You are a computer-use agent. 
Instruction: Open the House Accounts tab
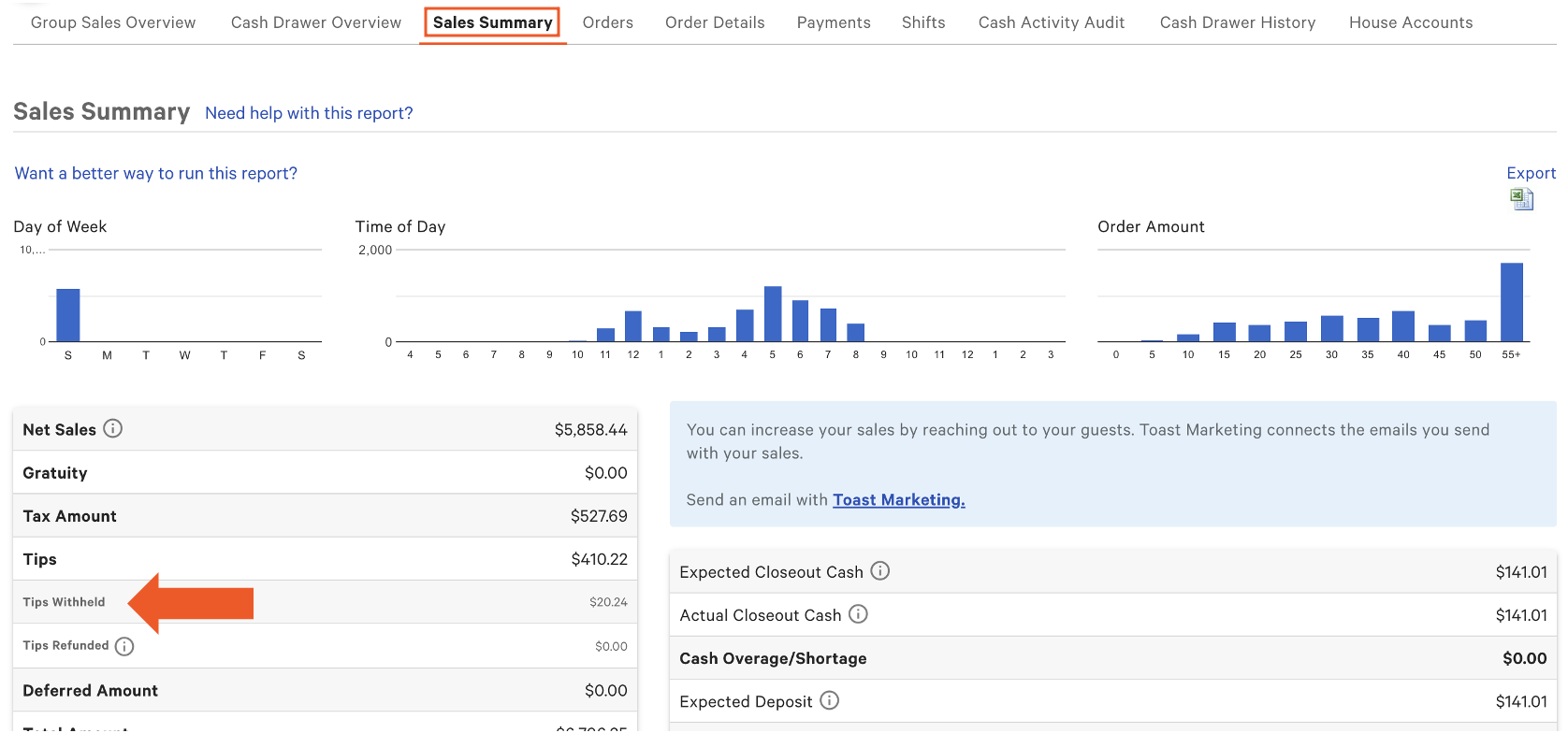click(1410, 22)
